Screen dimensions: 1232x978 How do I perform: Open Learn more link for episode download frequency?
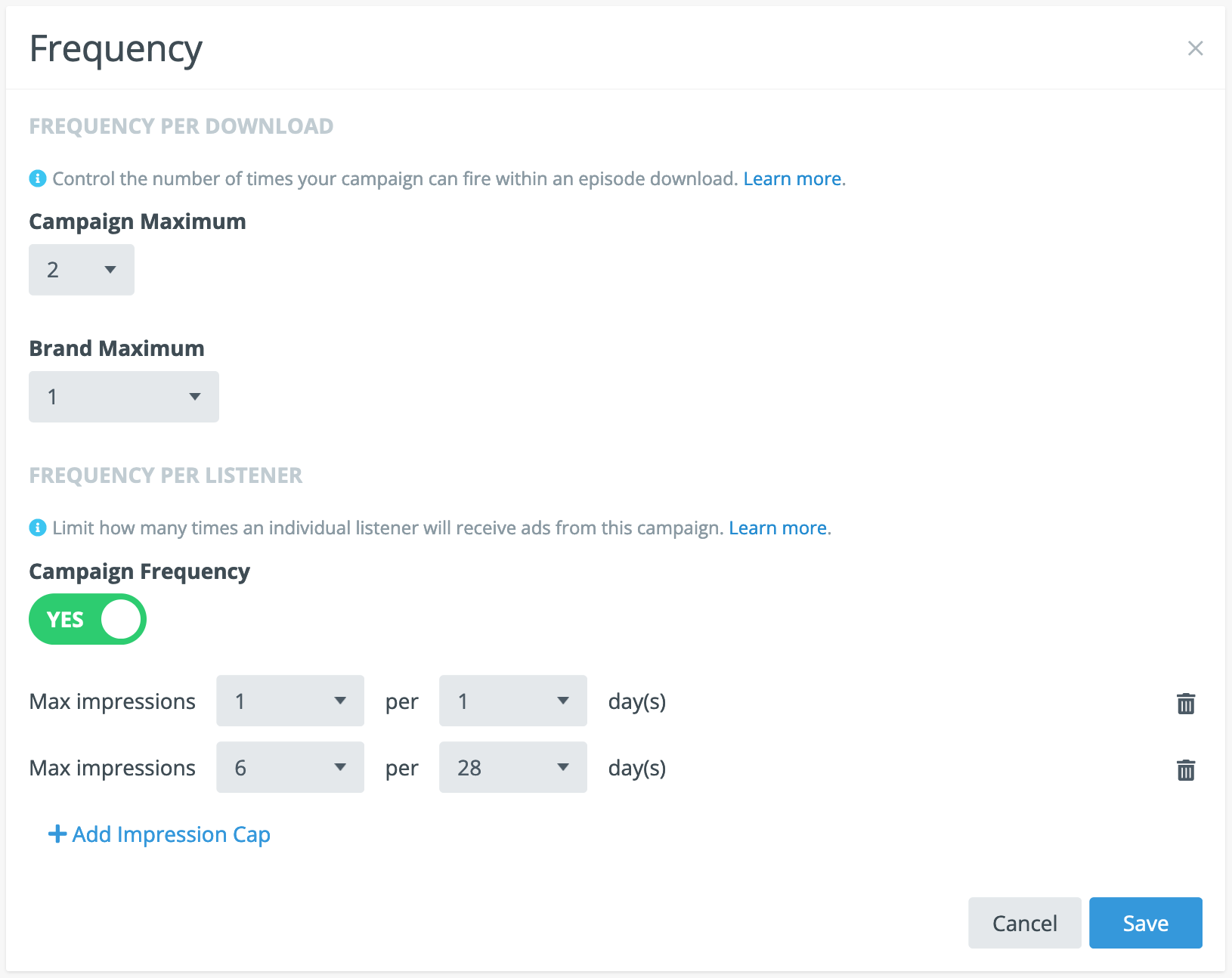click(792, 178)
